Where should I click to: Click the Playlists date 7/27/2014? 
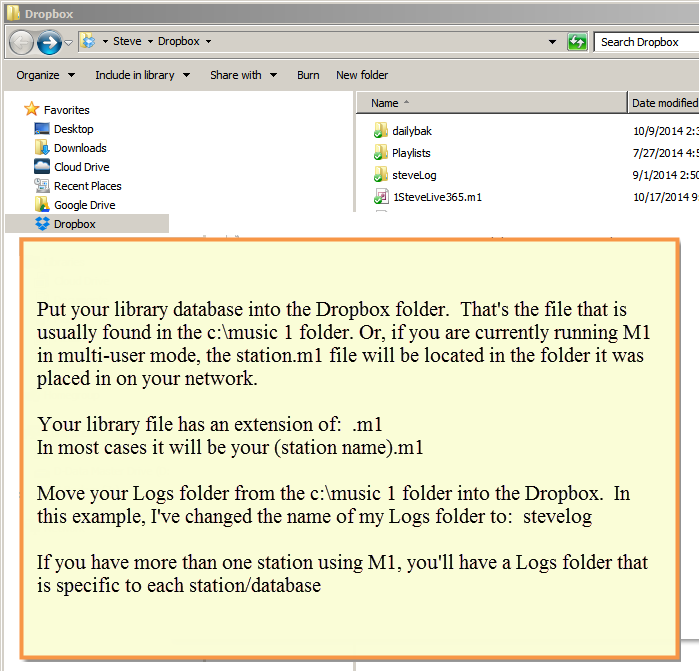pos(666,153)
